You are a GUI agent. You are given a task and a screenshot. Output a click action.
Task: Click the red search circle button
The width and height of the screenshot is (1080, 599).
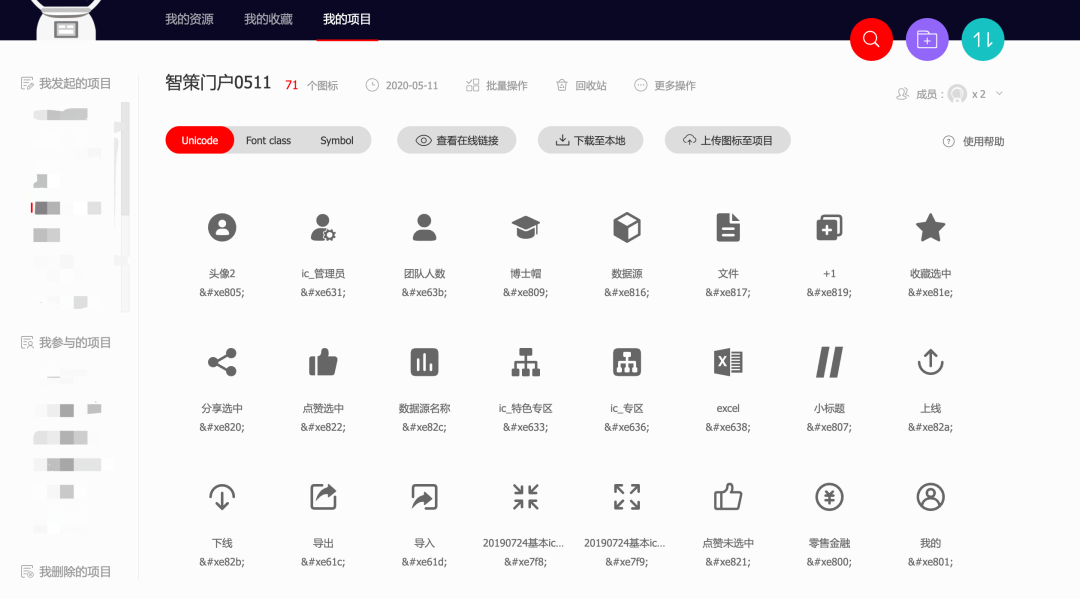coord(871,40)
